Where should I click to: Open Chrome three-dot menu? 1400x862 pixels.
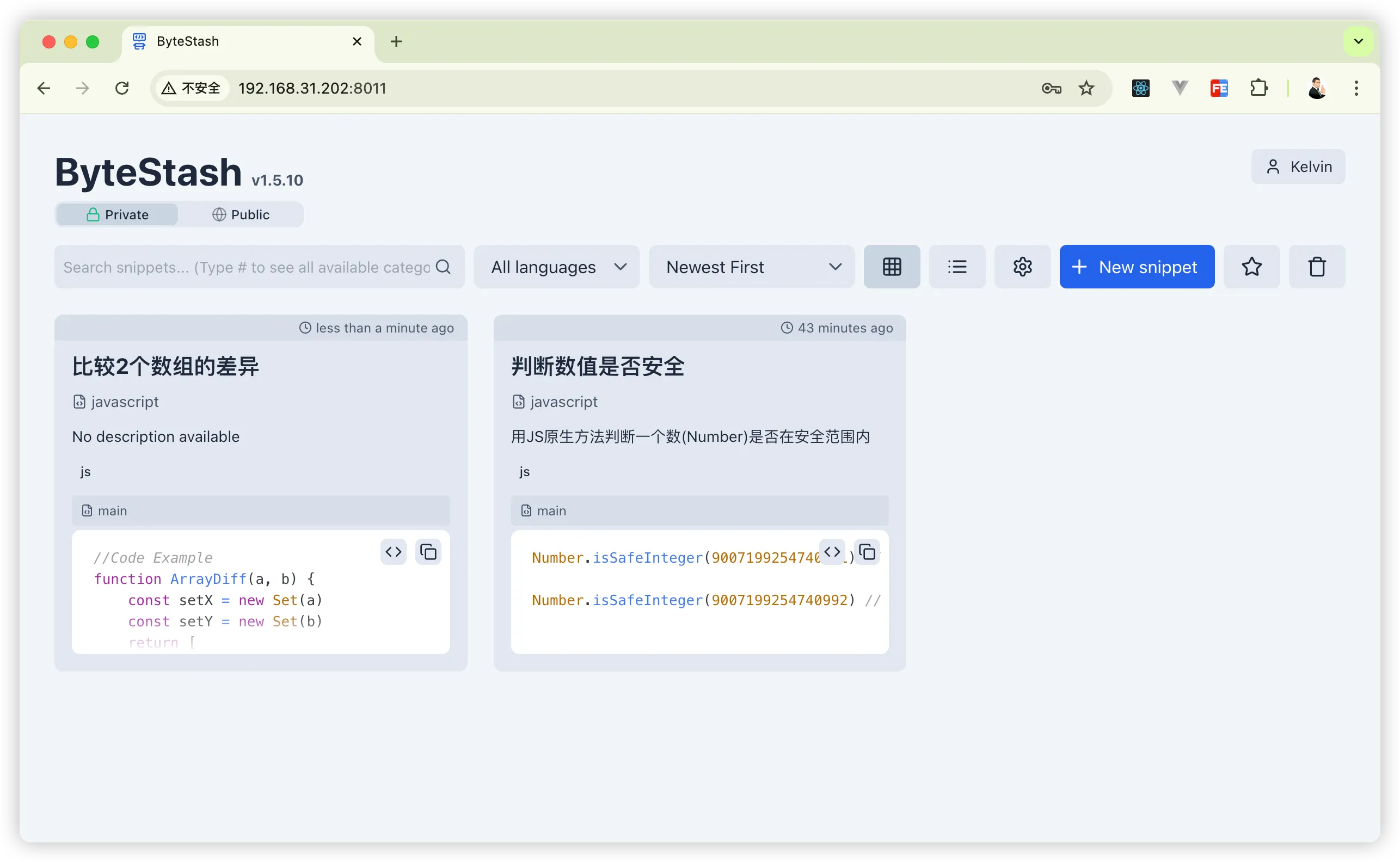1356,88
